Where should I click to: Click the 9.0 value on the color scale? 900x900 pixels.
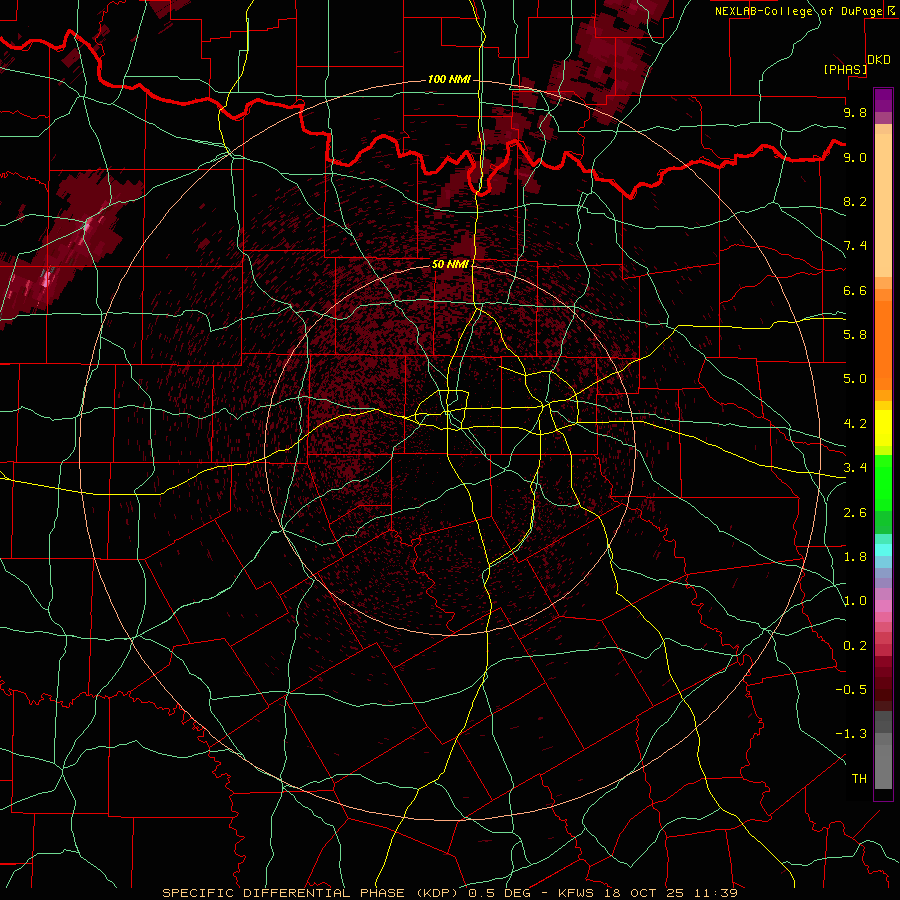pos(855,157)
